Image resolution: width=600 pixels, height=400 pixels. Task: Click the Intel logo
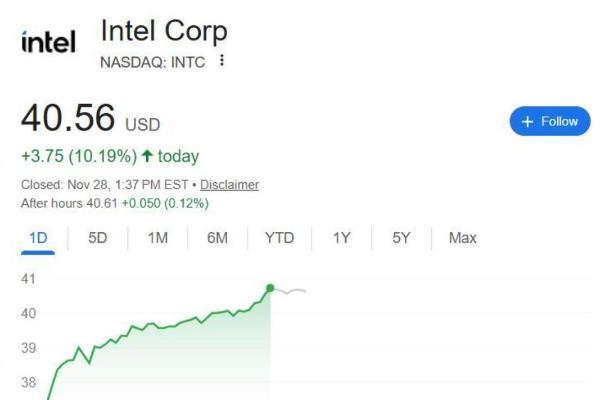(48, 42)
